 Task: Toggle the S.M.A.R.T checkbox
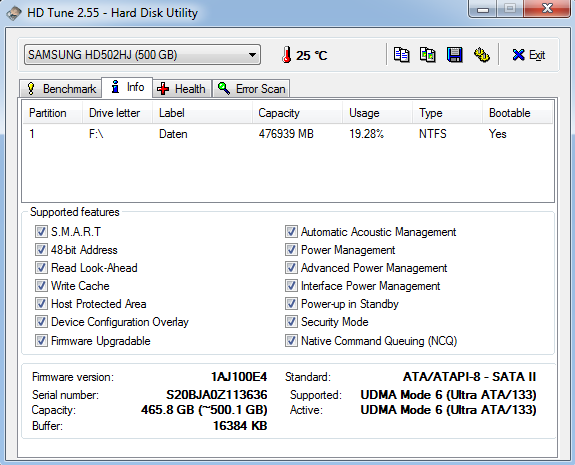pos(41,232)
